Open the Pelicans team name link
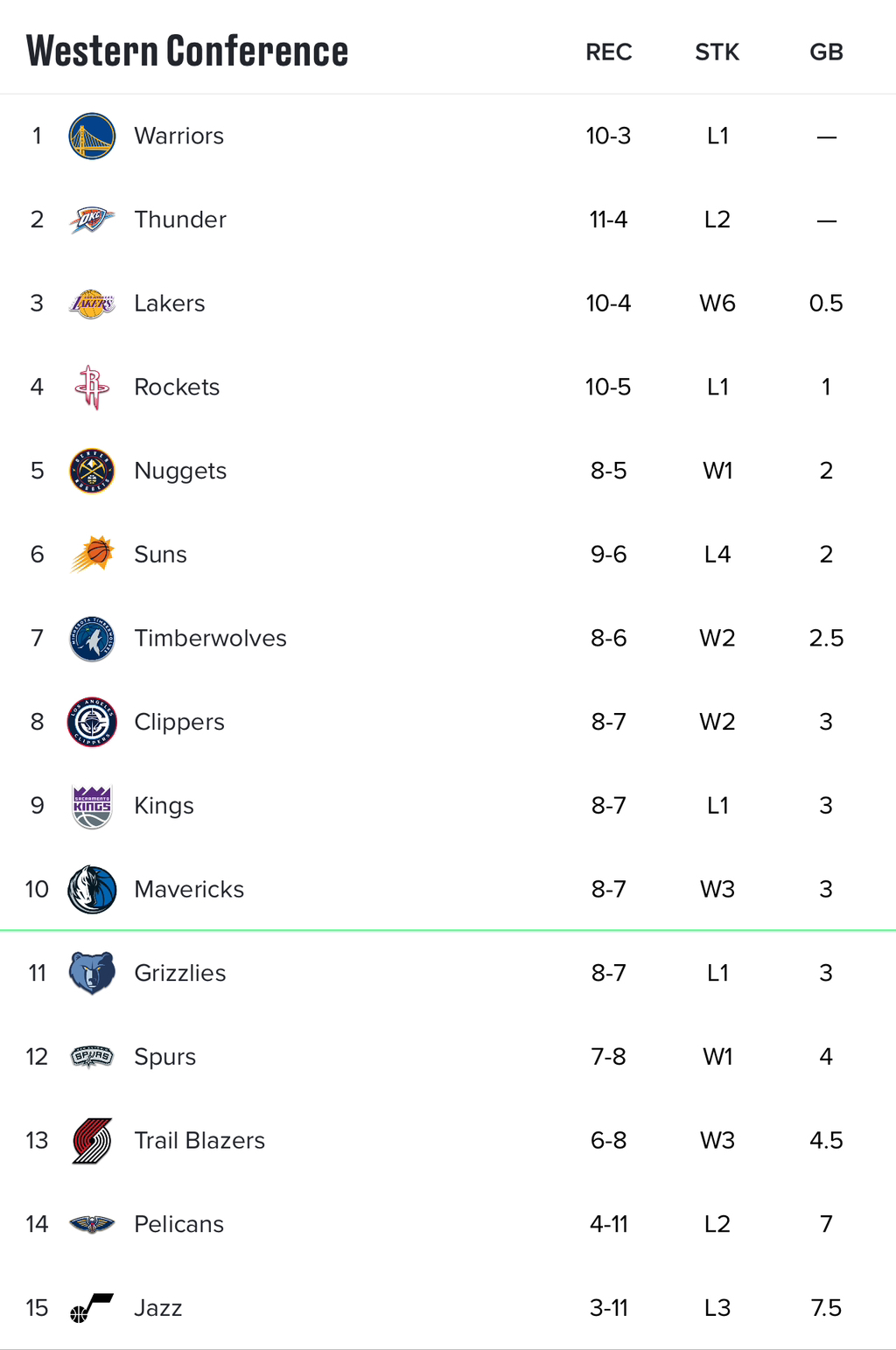The height and width of the screenshot is (1350, 896). pos(178,1224)
